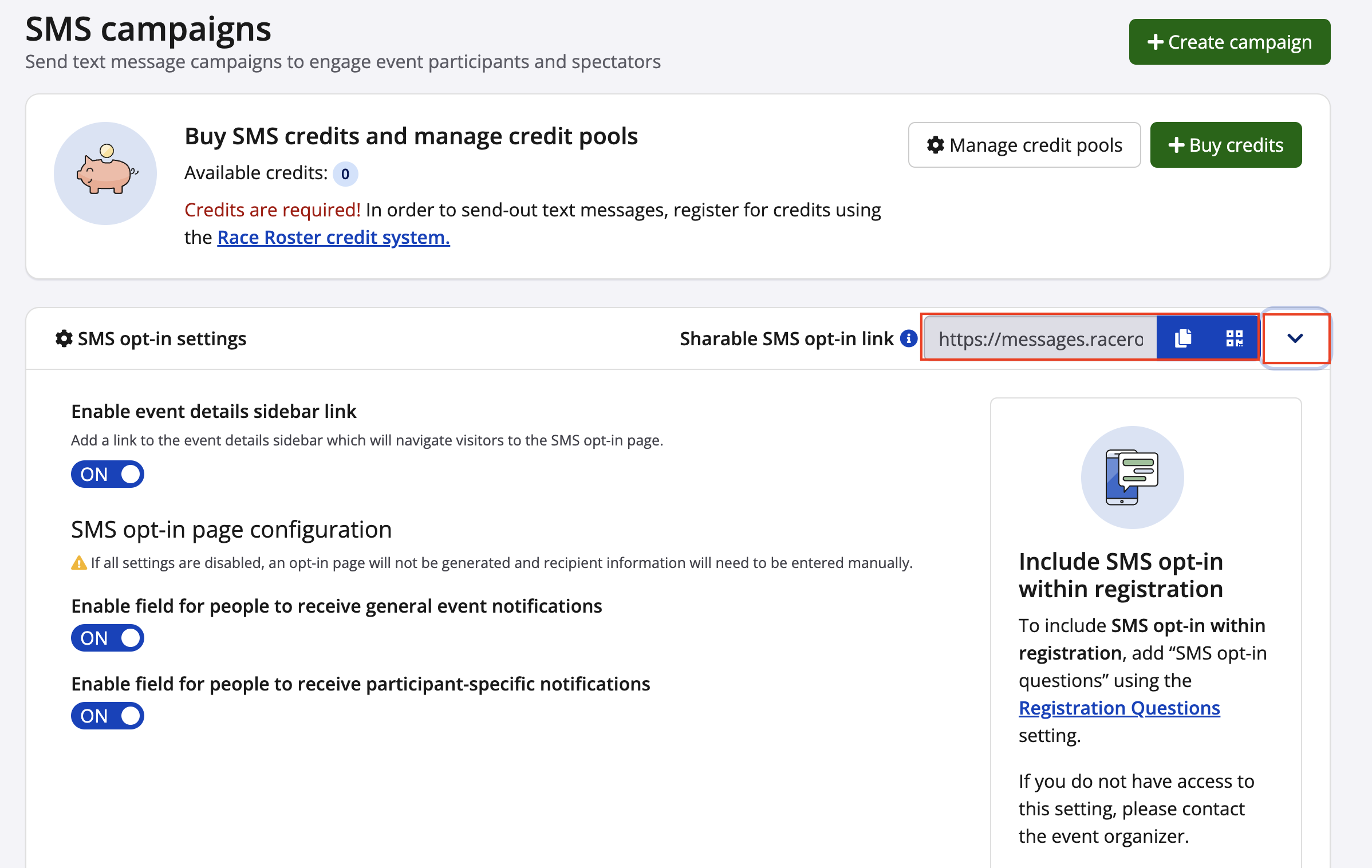Image resolution: width=1372 pixels, height=868 pixels.
Task: Click the SMS opt-in settings header
Action: point(161,339)
